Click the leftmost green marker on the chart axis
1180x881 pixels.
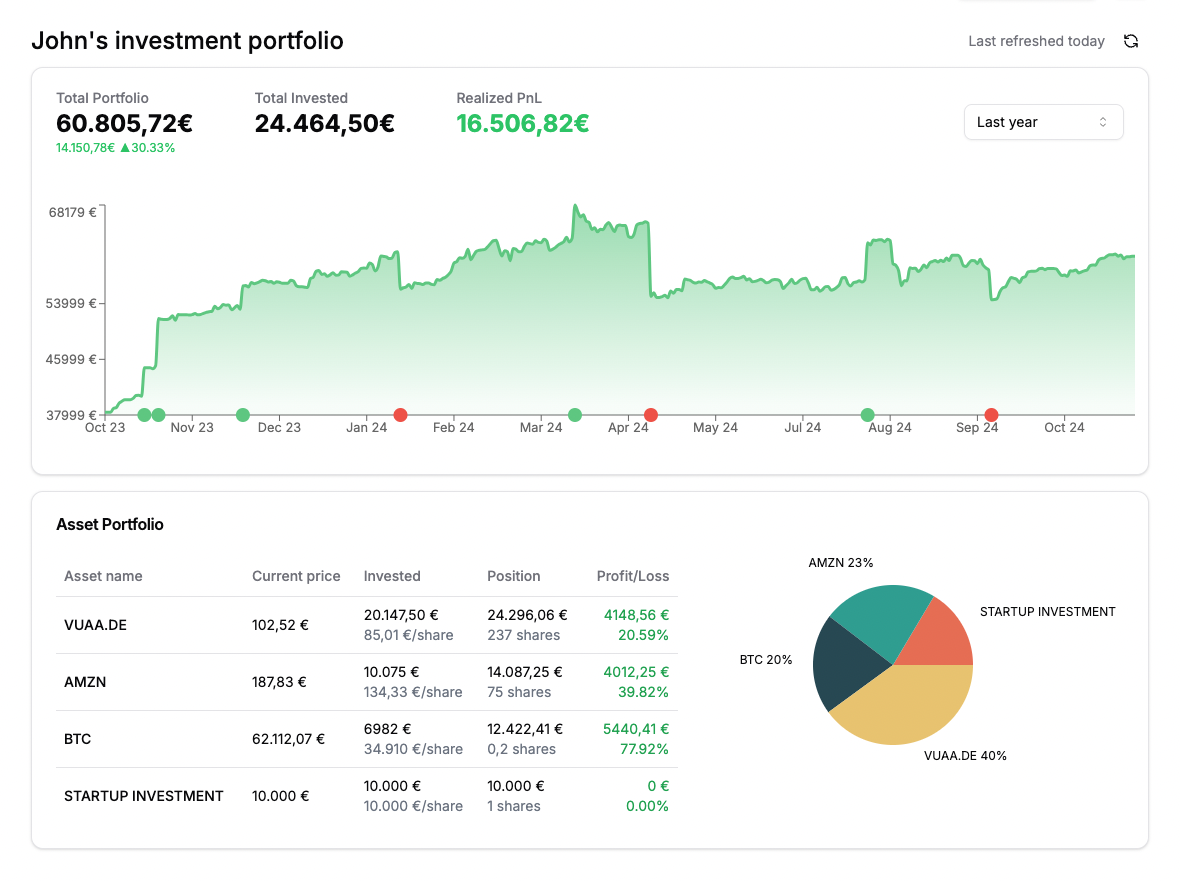click(144, 415)
